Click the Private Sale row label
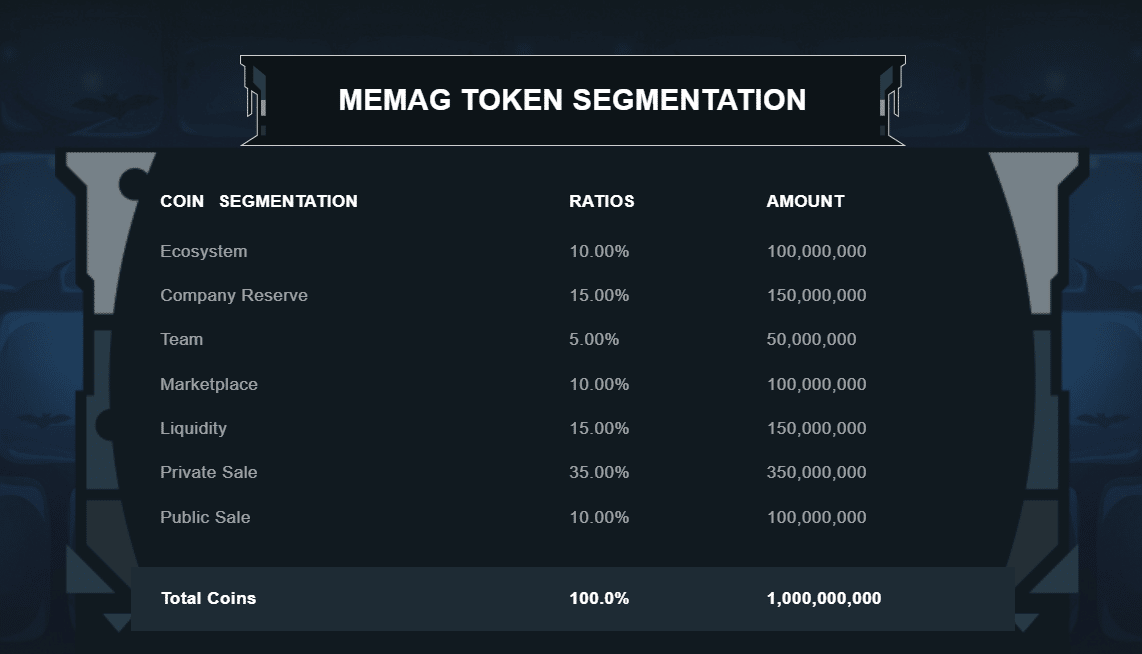Screen dimensions: 1142x654 pos(209,472)
